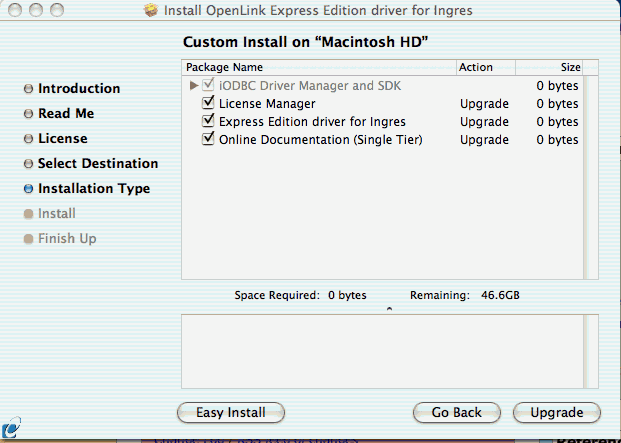Uncheck the License Manager package
This screenshot has width=621, height=443.
pyautogui.click(x=208, y=103)
